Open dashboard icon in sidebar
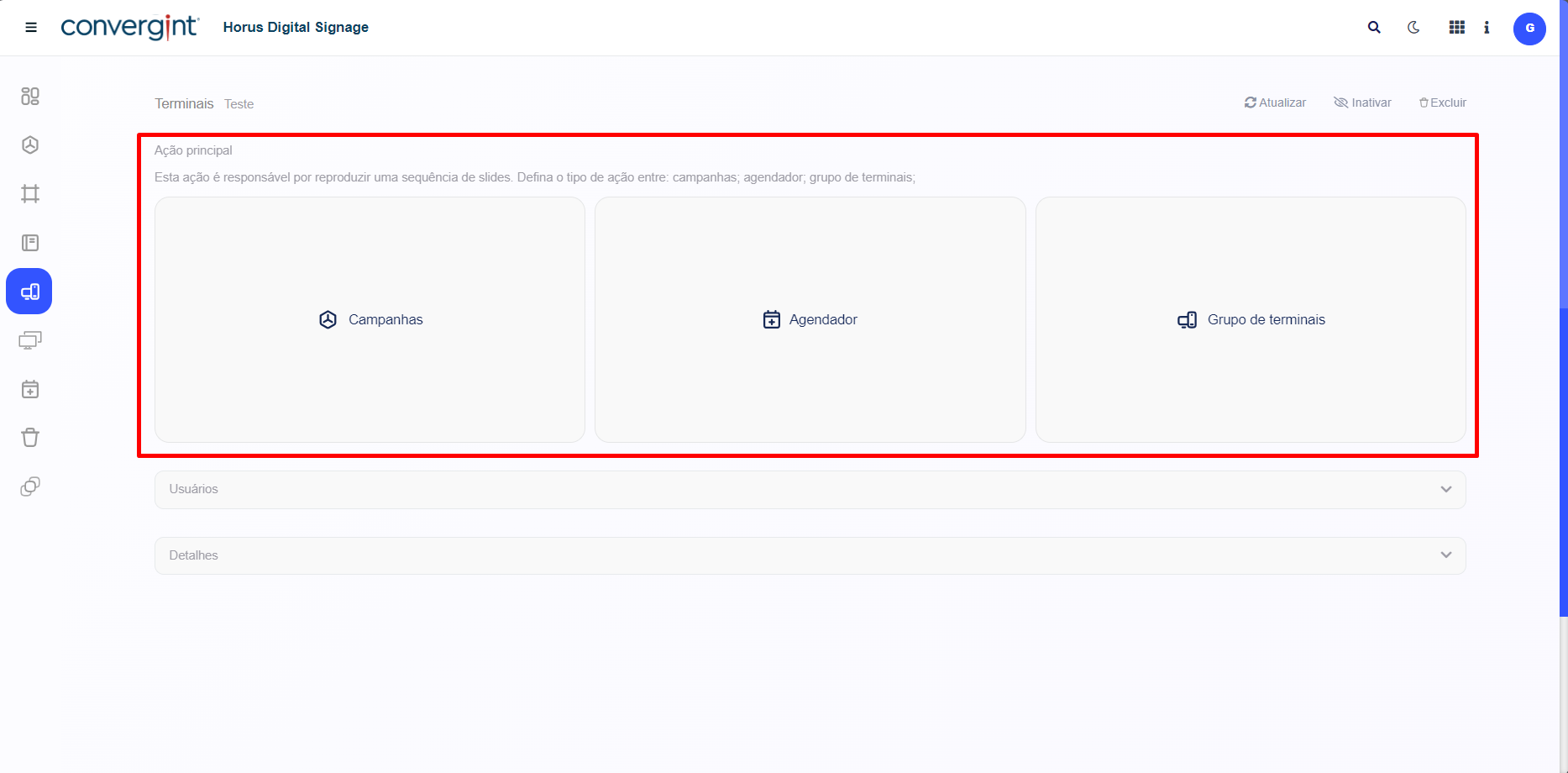Screen dimensions: 1568x773 tap(30, 97)
